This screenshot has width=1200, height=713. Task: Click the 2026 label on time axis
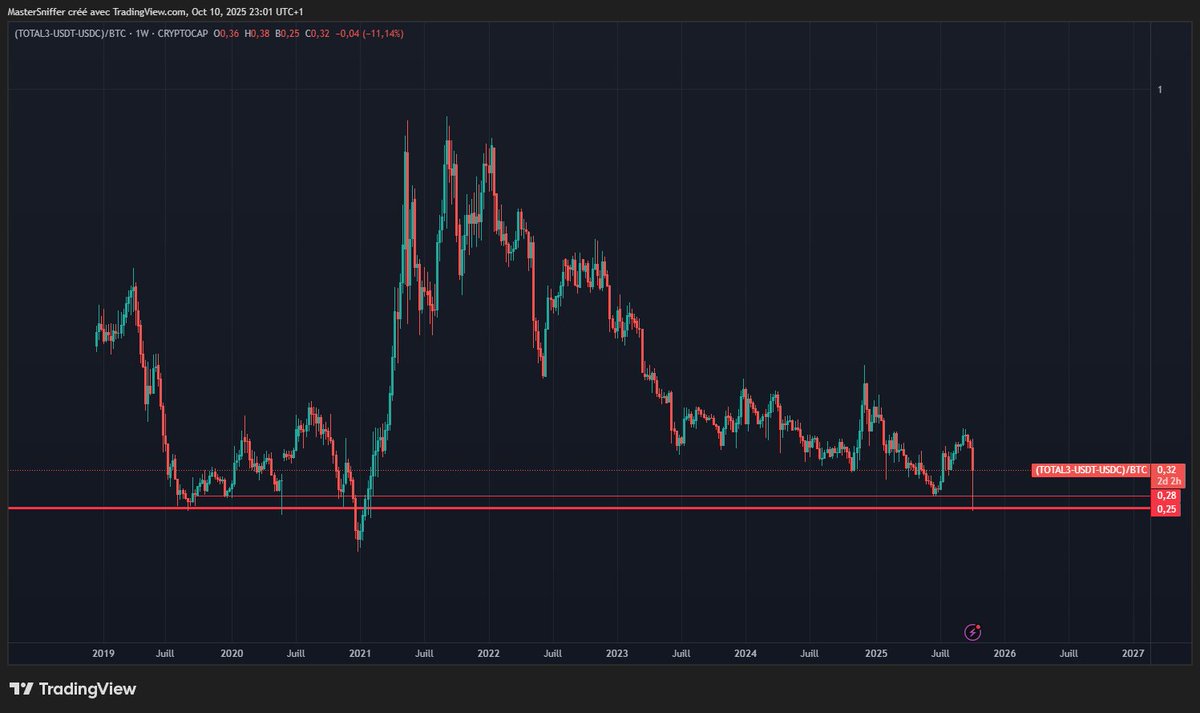click(1004, 652)
